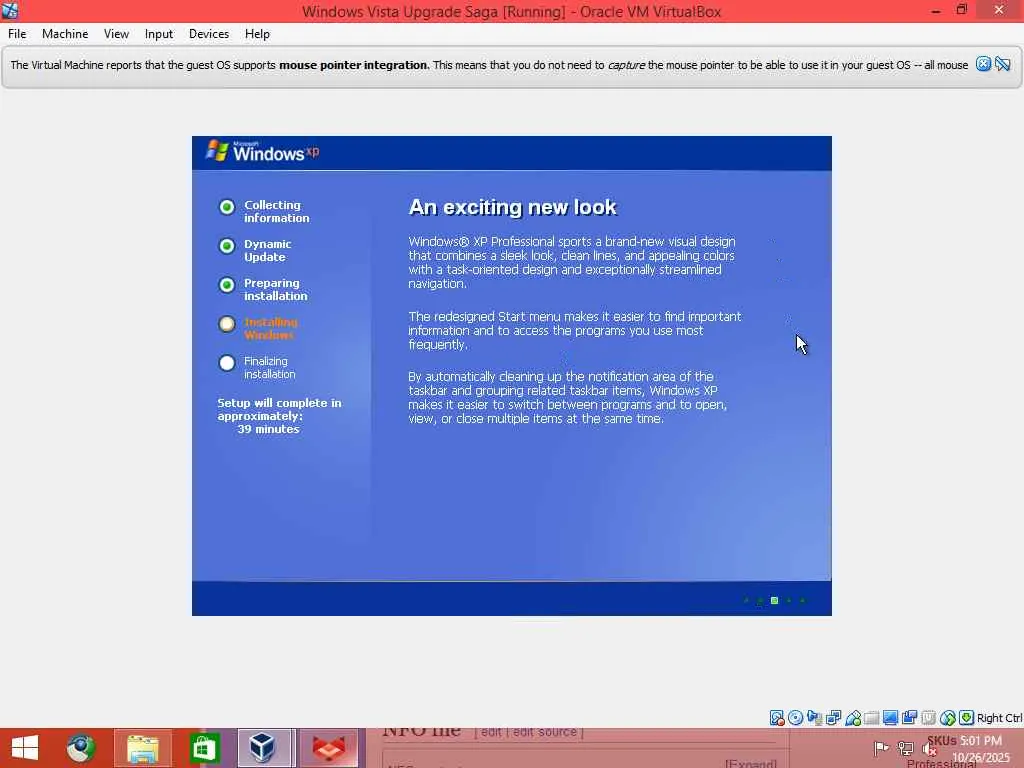Click the don't-show-again crossed speech bubble icon
This screenshot has height=768, width=1024.
click(x=1002, y=64)
